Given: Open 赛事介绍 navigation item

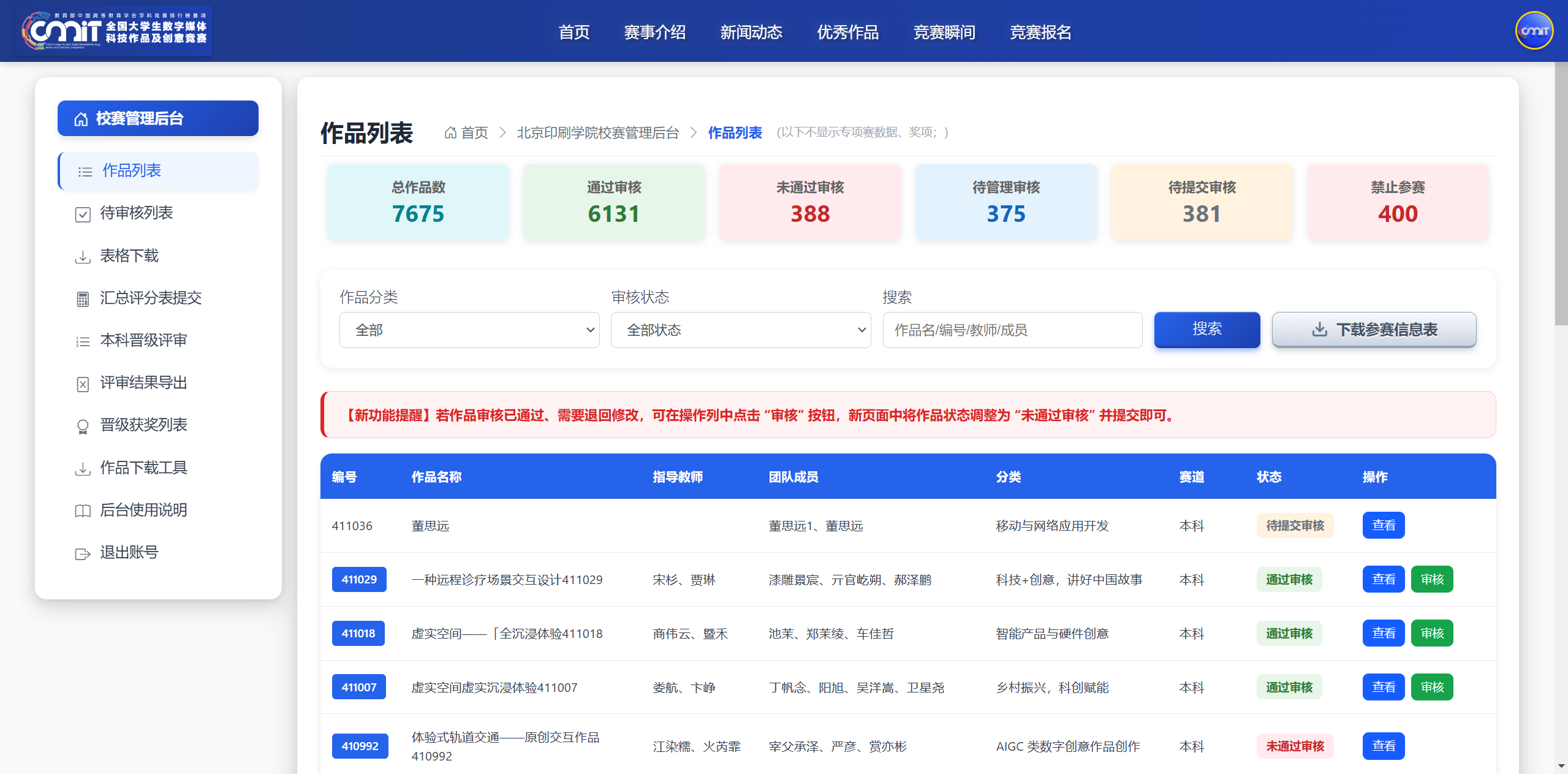Looking at the screenshot, I should click(x=654, y=32).
